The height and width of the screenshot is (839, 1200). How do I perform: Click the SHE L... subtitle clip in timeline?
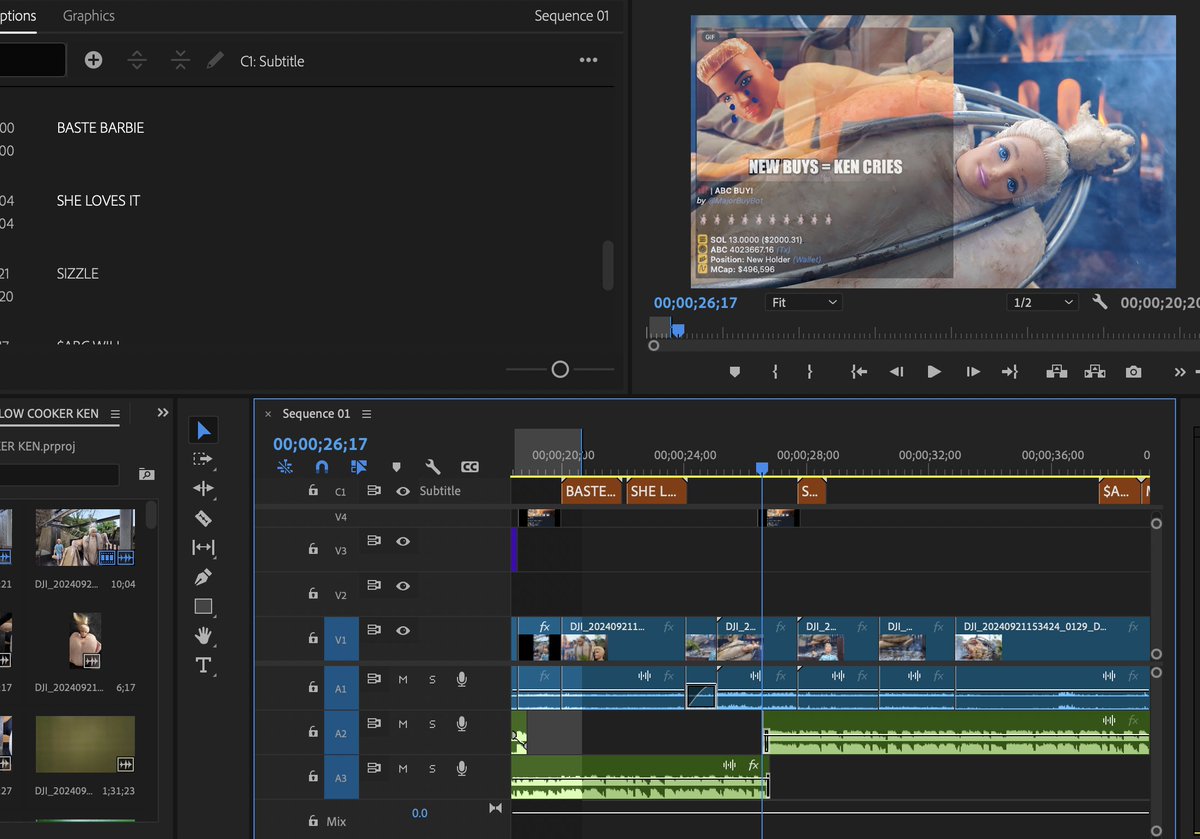(x=656, y=491)
